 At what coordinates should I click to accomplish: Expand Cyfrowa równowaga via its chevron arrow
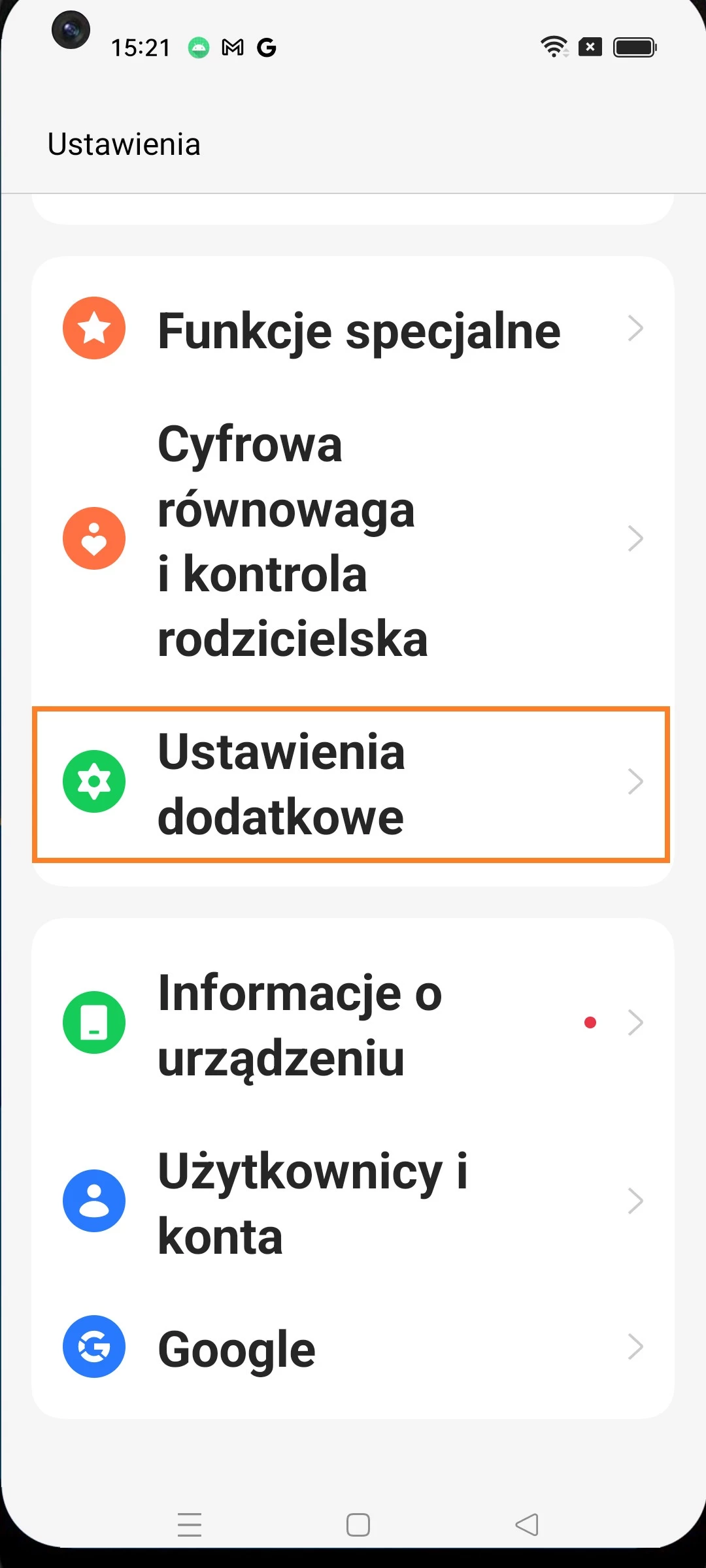pyautogui.click(x=635, y=538)
